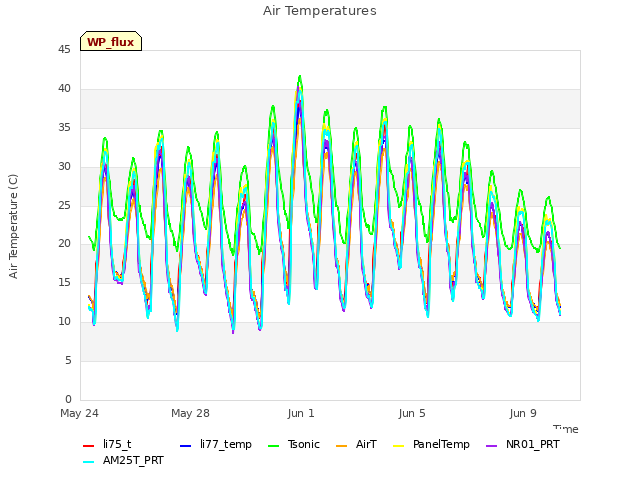Click the orange AirT legend color marker

click(342, 446)
